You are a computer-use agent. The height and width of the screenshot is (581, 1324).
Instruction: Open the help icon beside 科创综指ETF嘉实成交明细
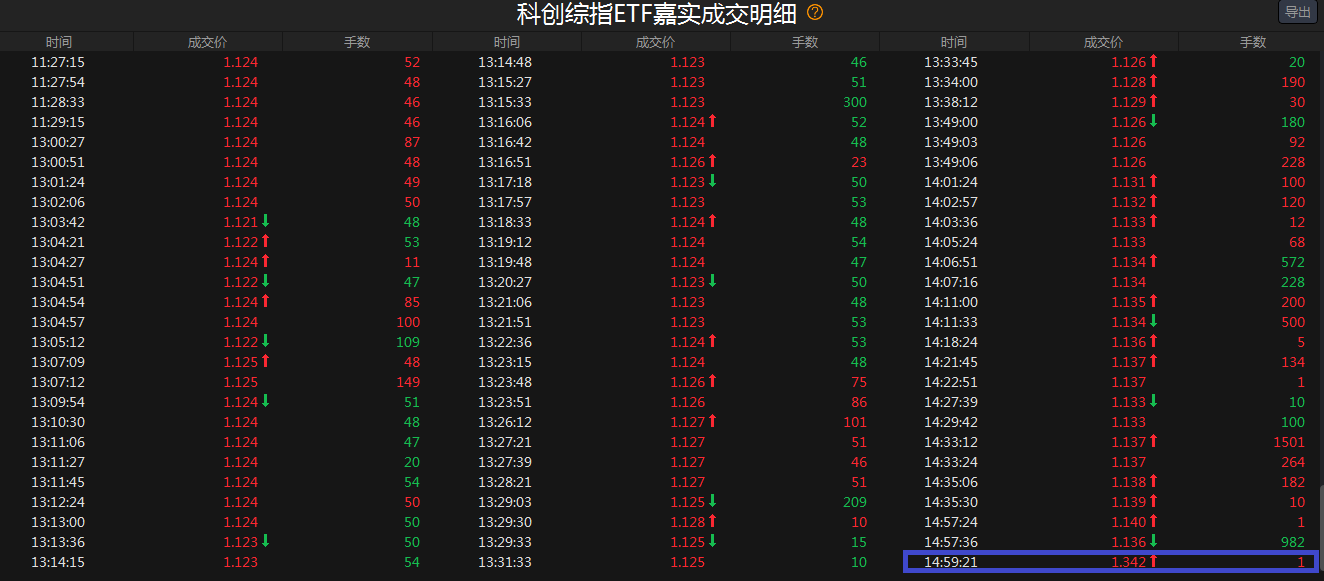[x=815, y=13]
